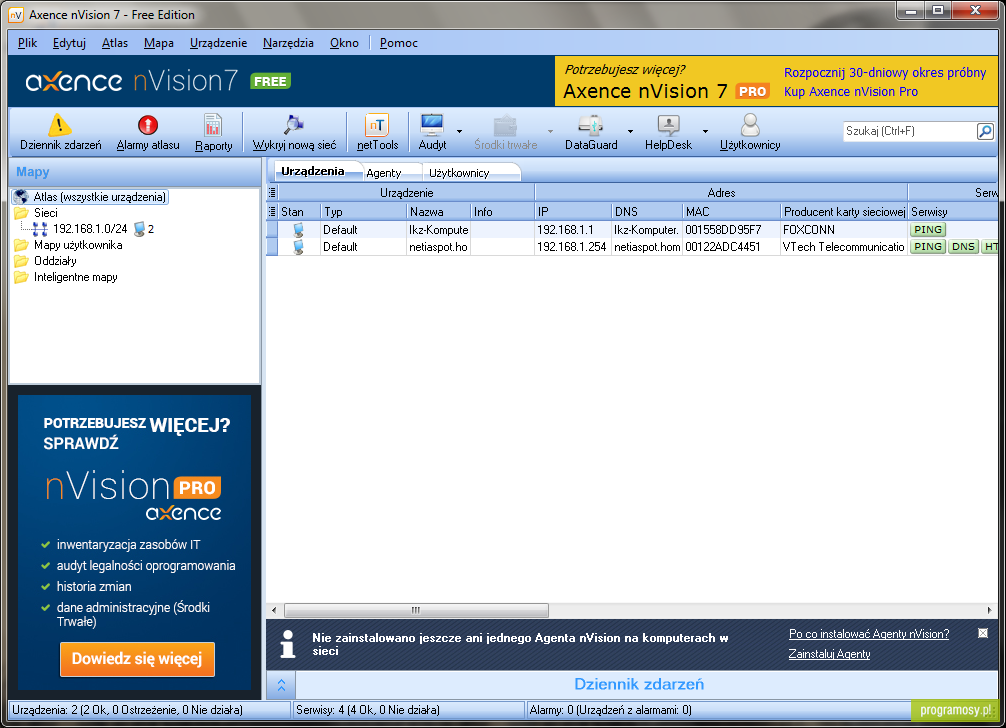Open Użytkownicy from the toolbar
Image resolution: width=1006 pixels, height=728 pixels.
750,133
